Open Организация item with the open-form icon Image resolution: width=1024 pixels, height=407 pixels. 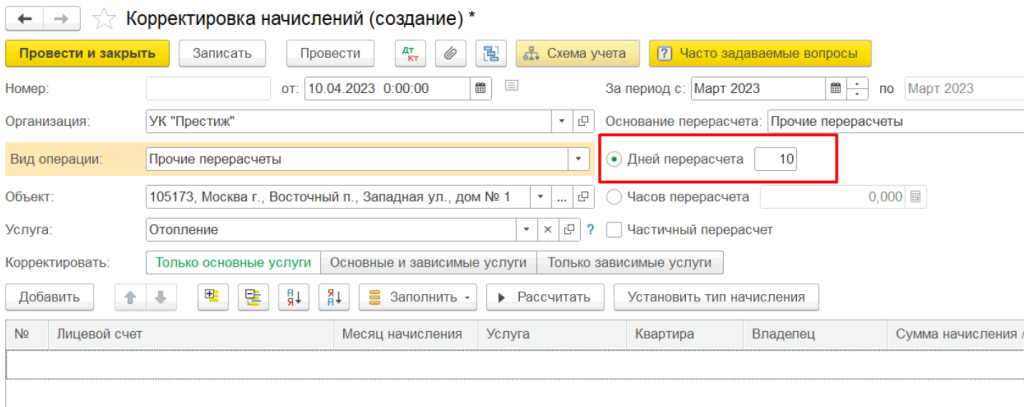pos(583,122)
